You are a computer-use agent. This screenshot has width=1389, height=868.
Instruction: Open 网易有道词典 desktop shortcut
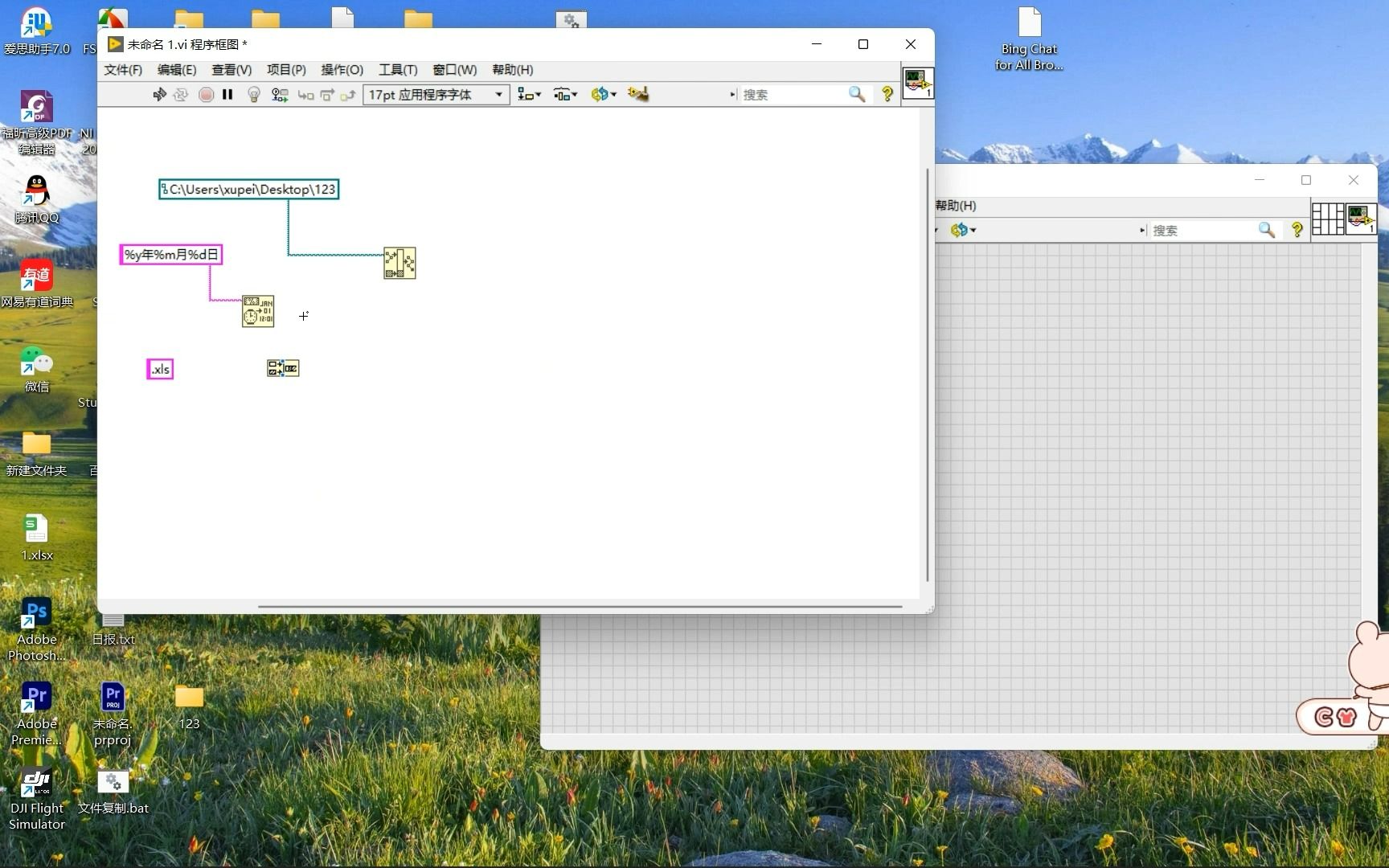tap(36, 284)
